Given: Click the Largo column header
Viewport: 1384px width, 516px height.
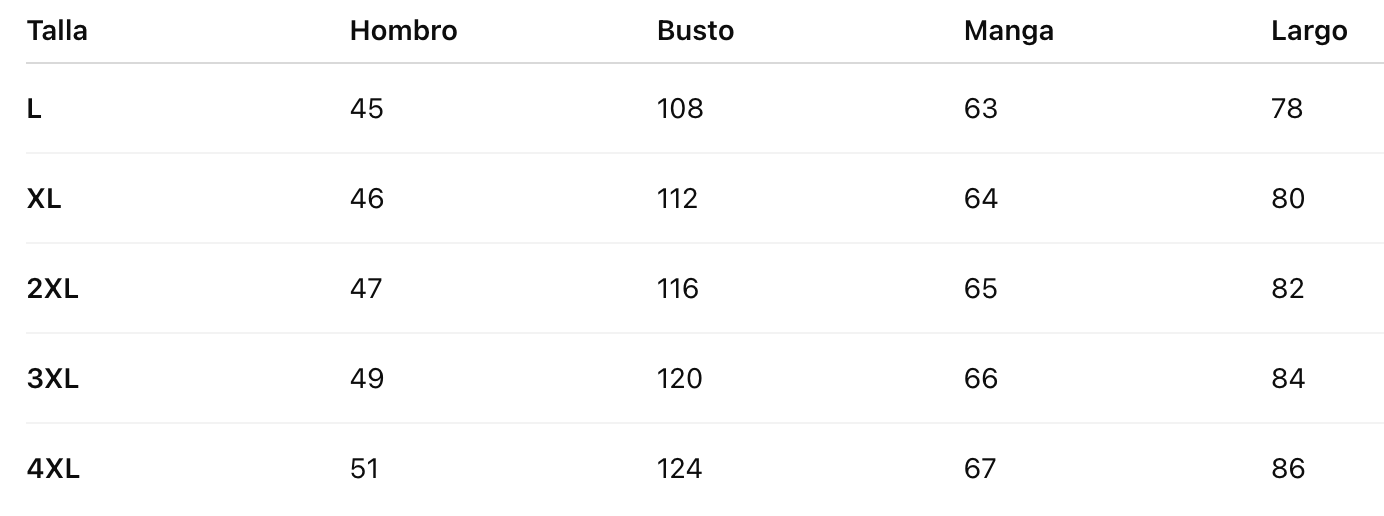Looking at the screenshot, I should point(1309,31).
